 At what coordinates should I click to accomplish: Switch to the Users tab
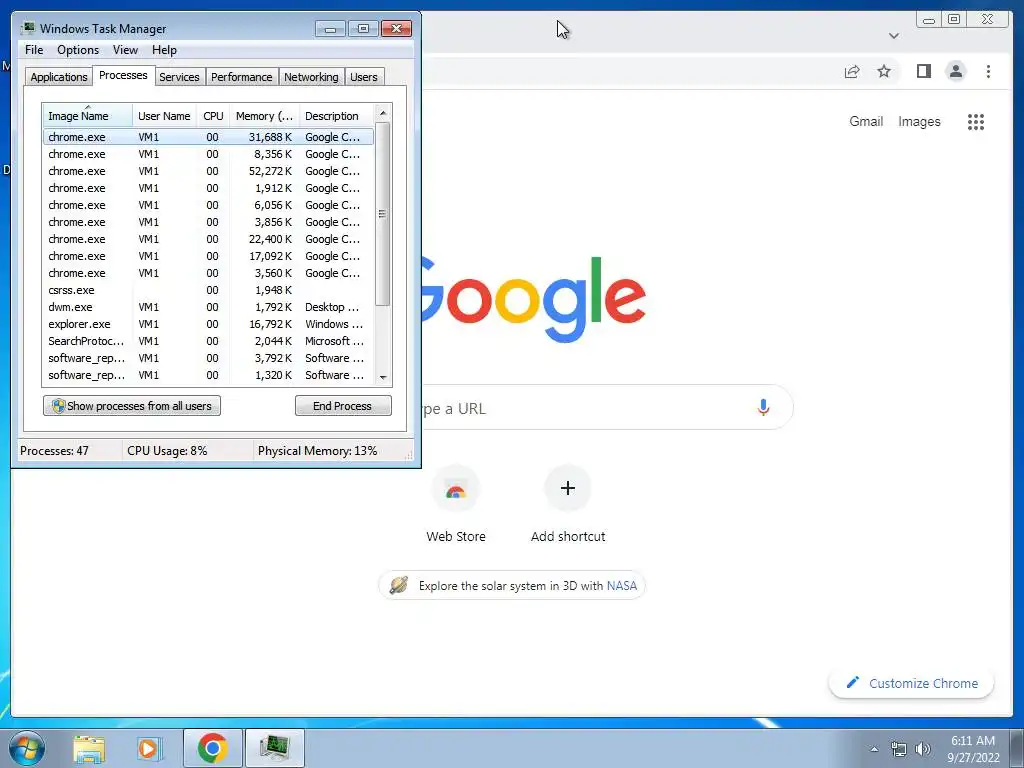[x=364, y=76]
